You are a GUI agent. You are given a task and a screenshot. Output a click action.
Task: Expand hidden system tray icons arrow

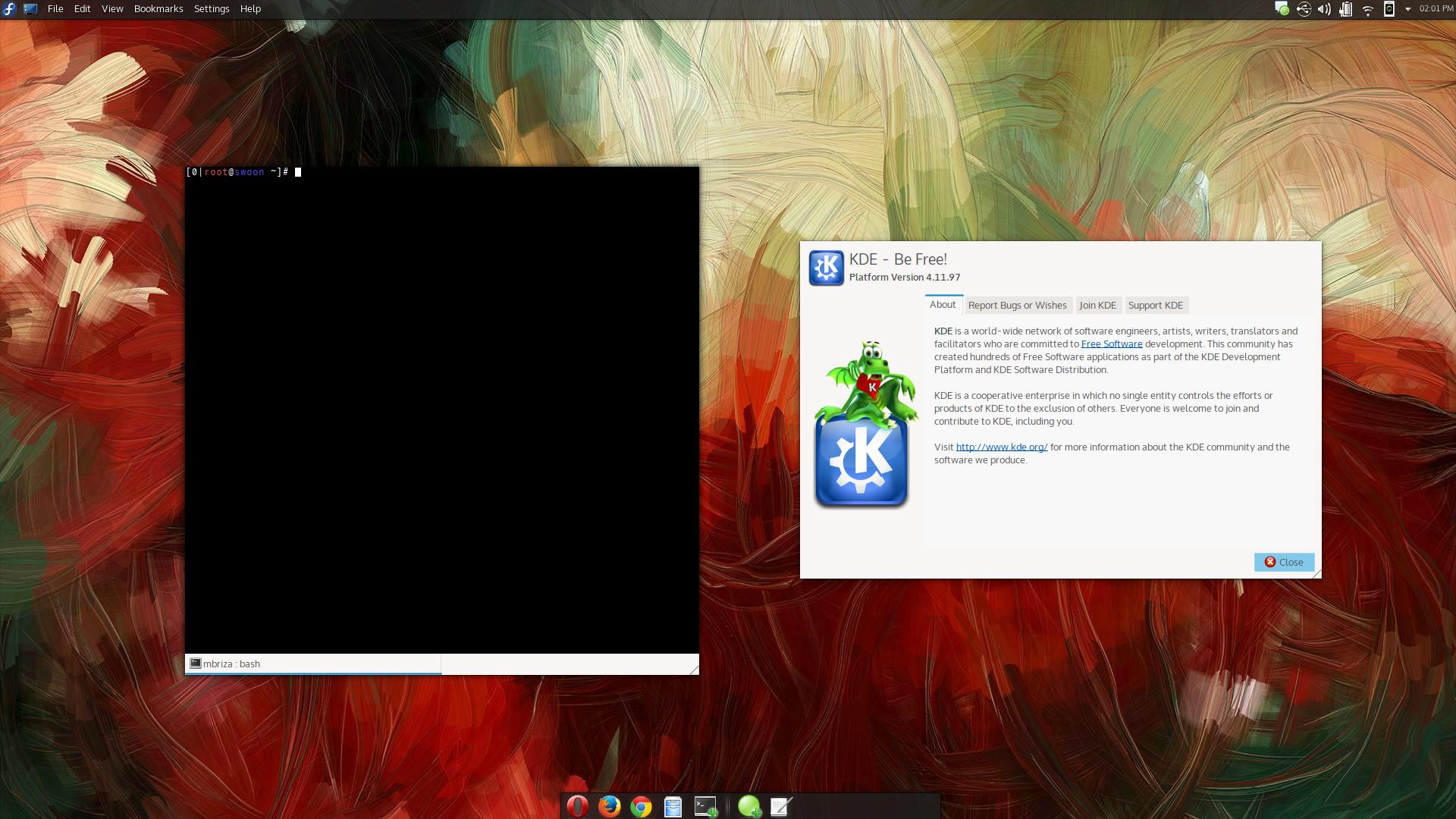[x=1408, y=10]
